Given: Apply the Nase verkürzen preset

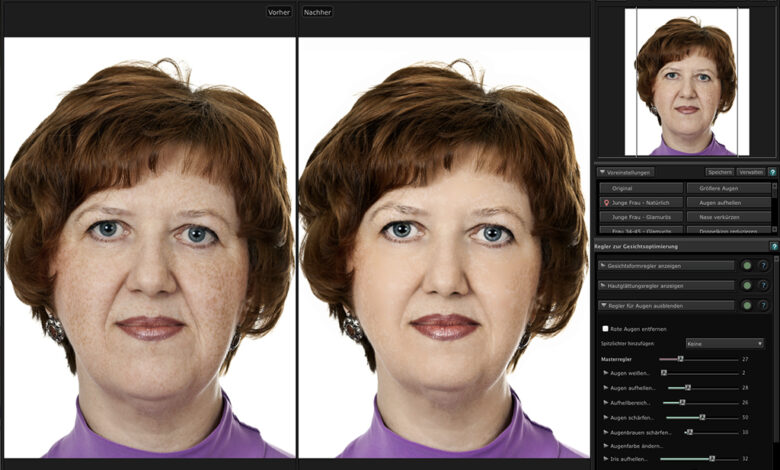Looking at the screenshot, I should pyautogui.click(x=728, y=217).
